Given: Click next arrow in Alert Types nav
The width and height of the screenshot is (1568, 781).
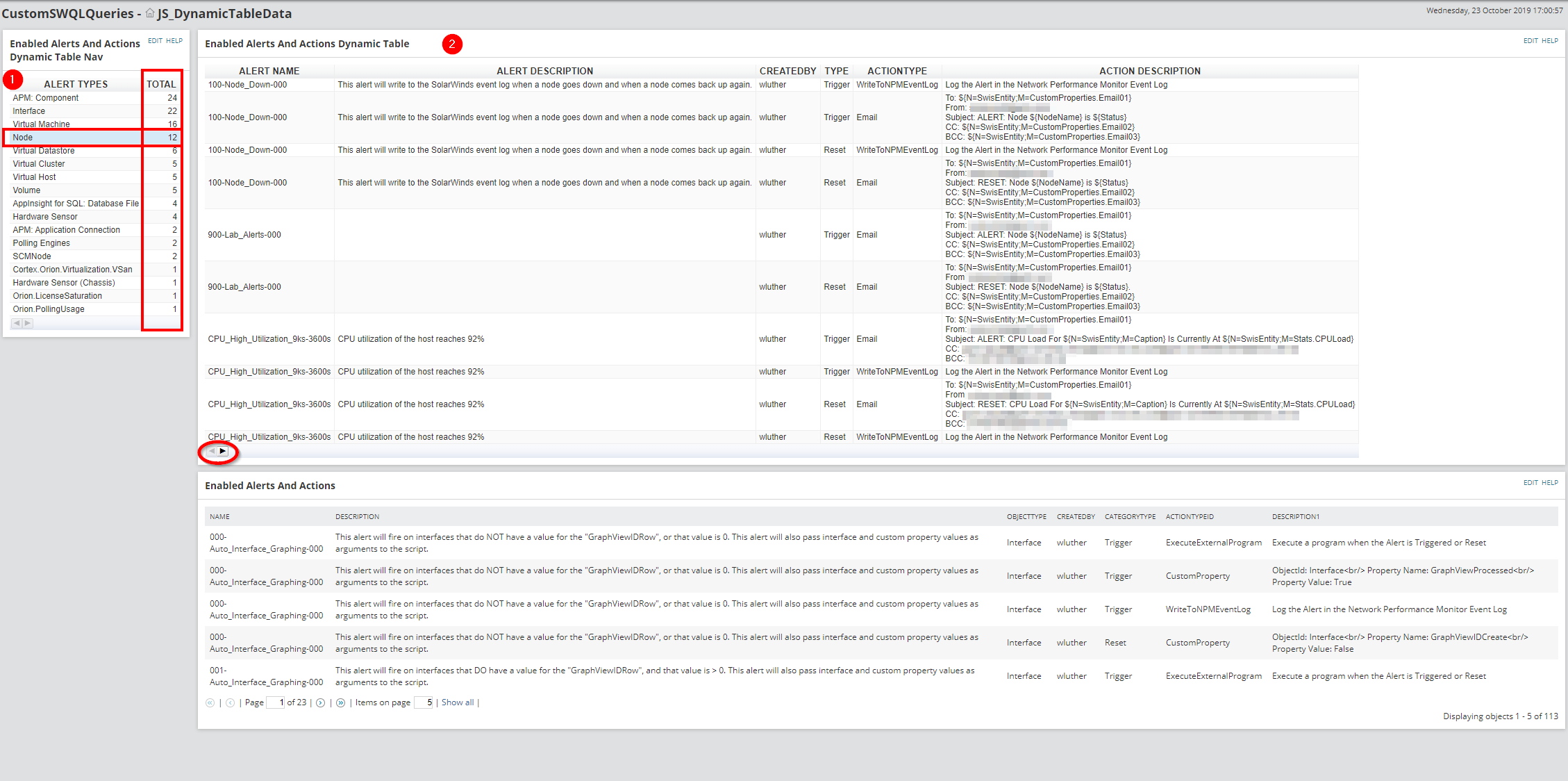Looking at the screenshot, I should 28,323.
